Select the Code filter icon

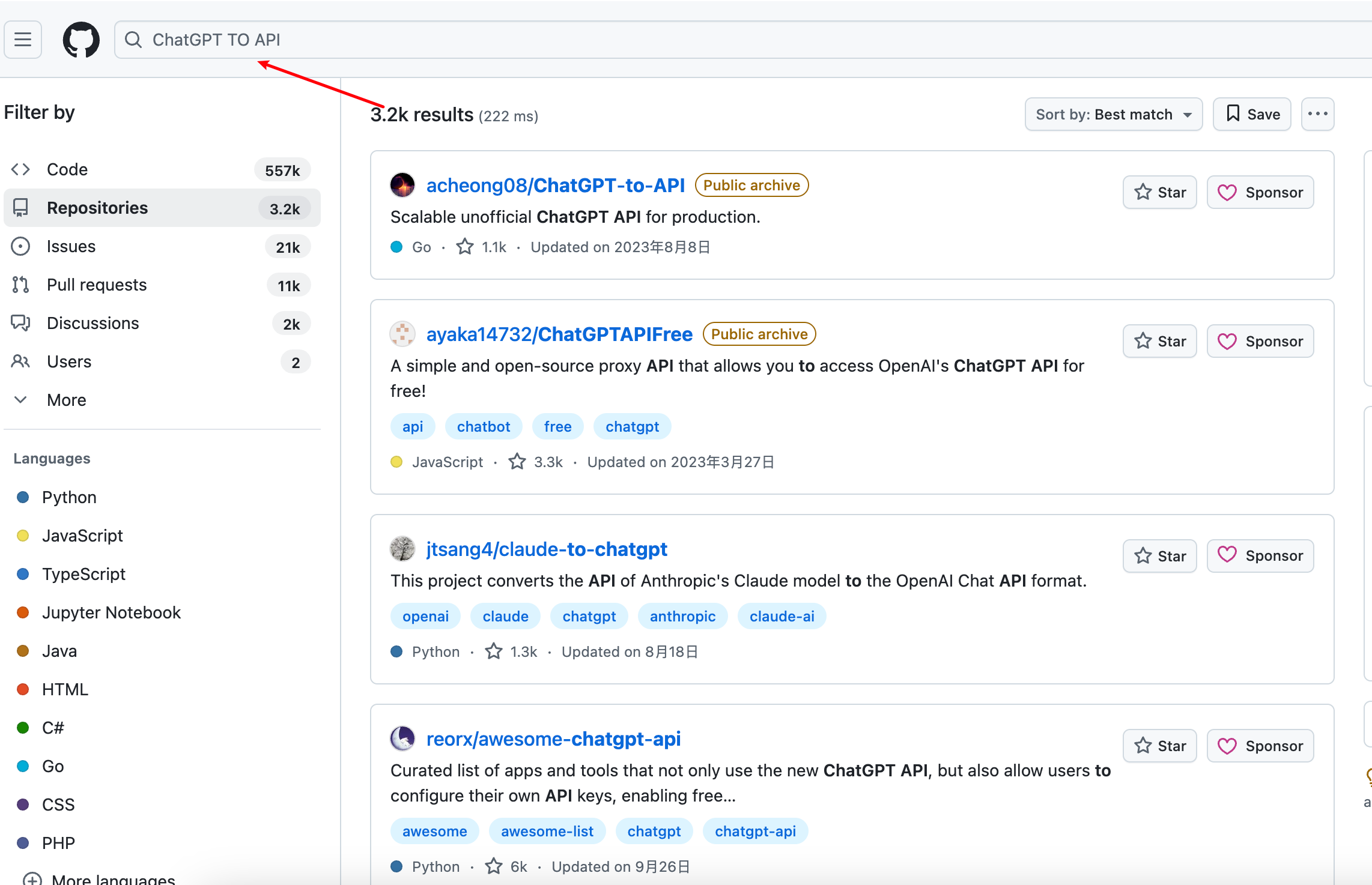(20, 169)
